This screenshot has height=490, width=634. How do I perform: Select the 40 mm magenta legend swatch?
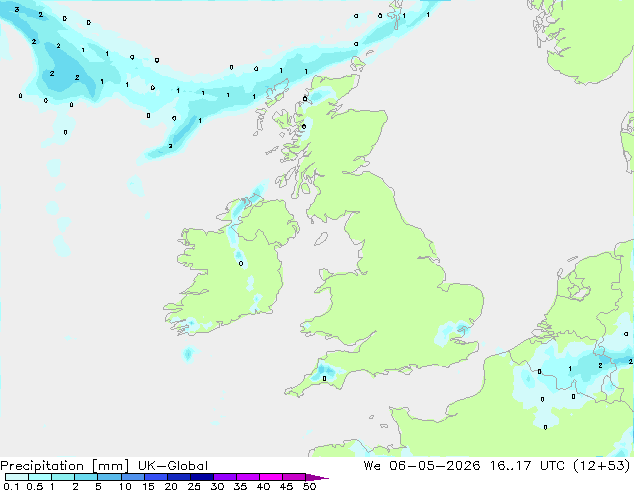(271, 477)
